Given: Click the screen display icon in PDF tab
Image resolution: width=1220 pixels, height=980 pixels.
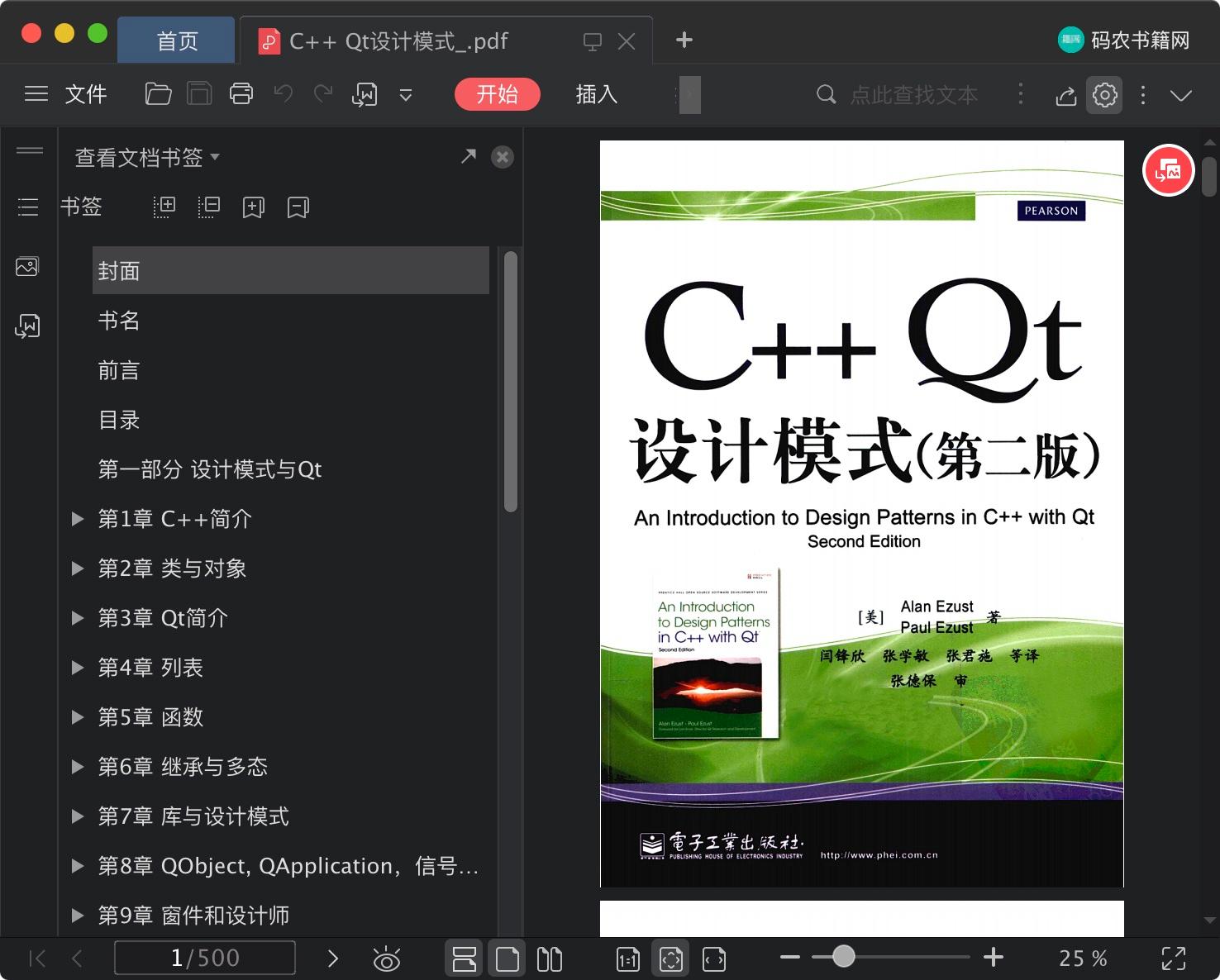Looking at the screenshot, I should tap(593, 42).
